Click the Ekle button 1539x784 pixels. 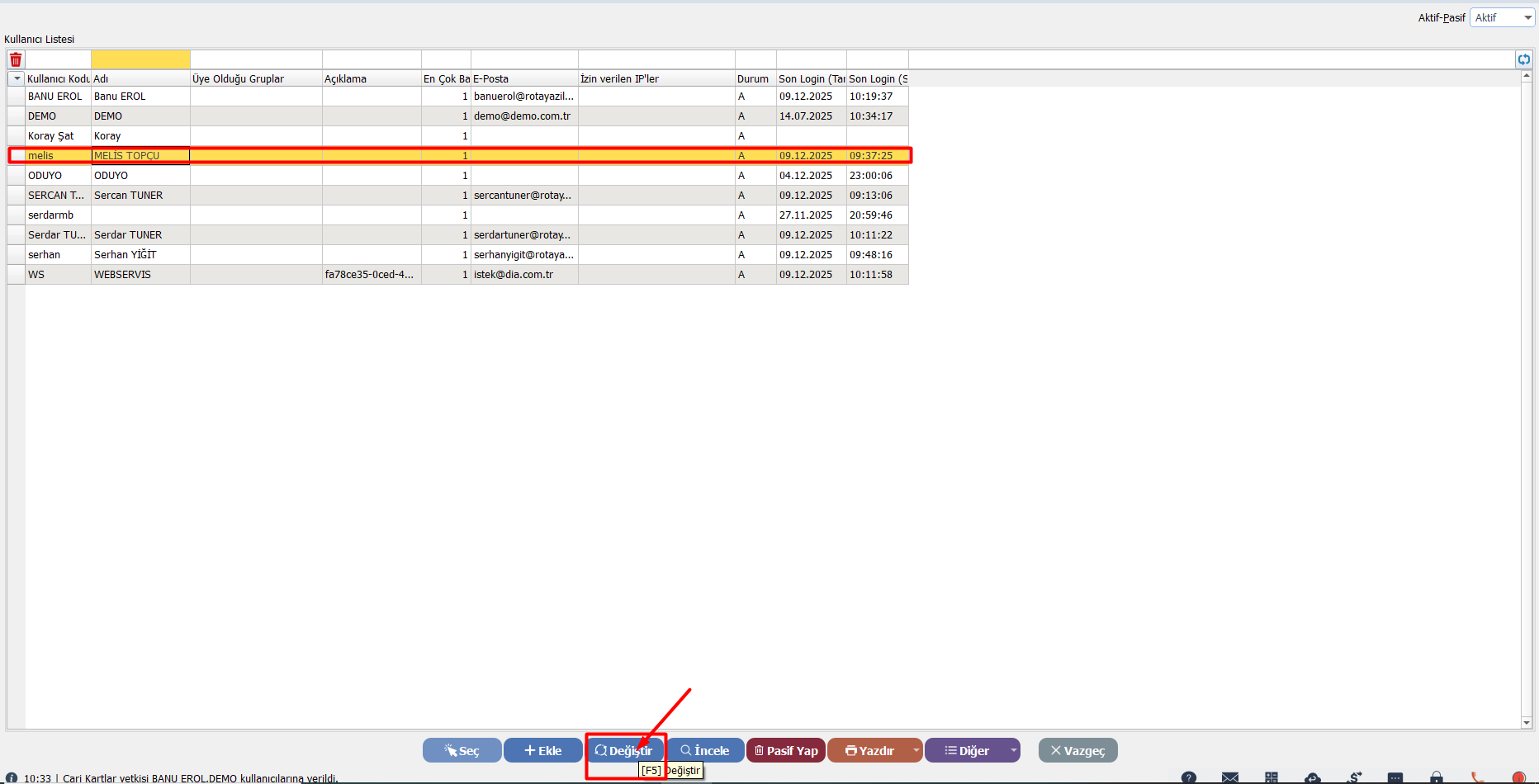coord(542,750)
